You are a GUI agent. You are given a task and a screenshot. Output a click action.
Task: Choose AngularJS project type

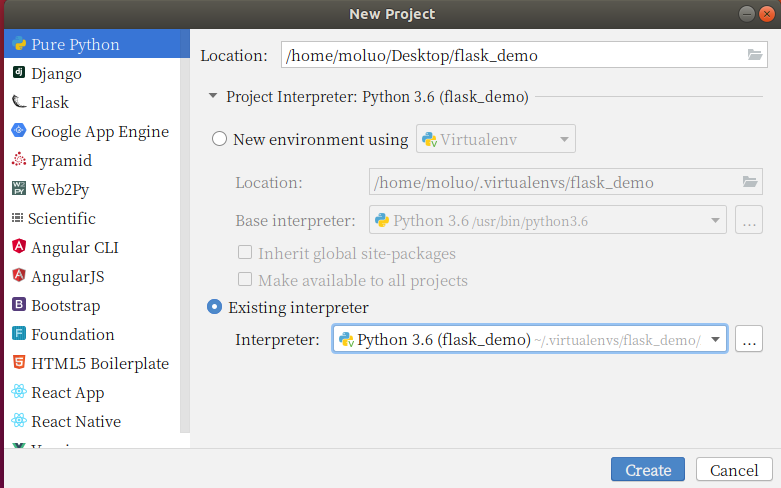click(x=92, y=275)
